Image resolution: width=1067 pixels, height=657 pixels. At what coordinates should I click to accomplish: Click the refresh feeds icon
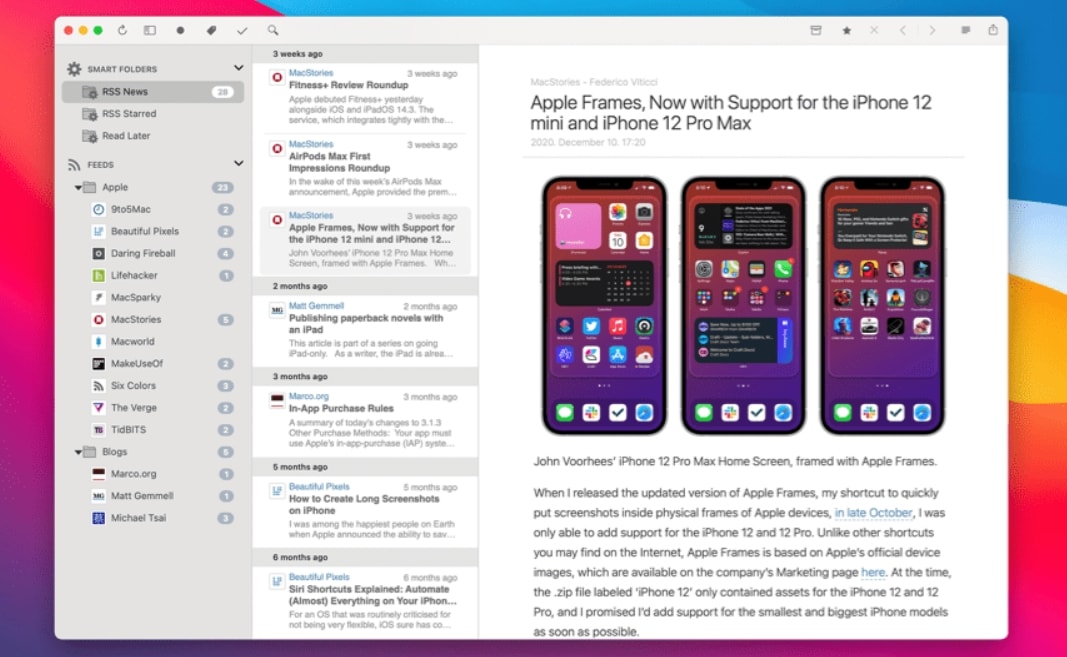click(122, 31)
